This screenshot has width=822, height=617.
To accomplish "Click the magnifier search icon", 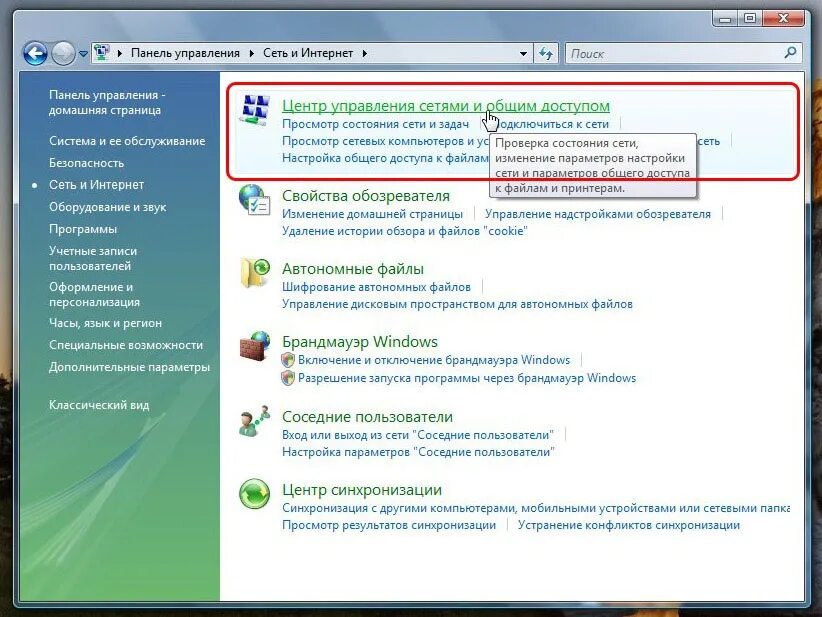I will tap(791, 52).
